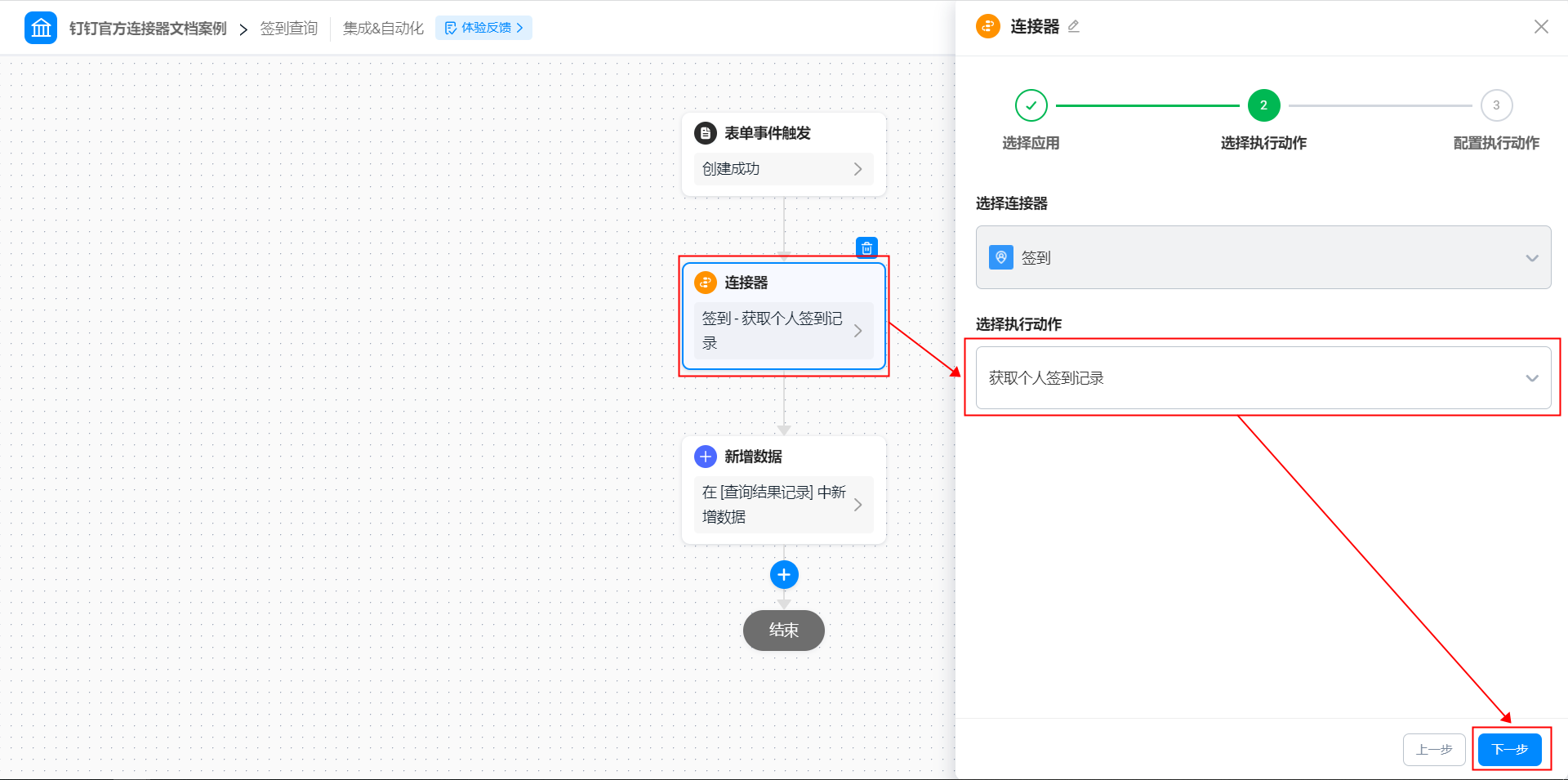The image size is (1568, 780).
Task: Click the 下一步 next button
Action: (x=1510, y=750)
